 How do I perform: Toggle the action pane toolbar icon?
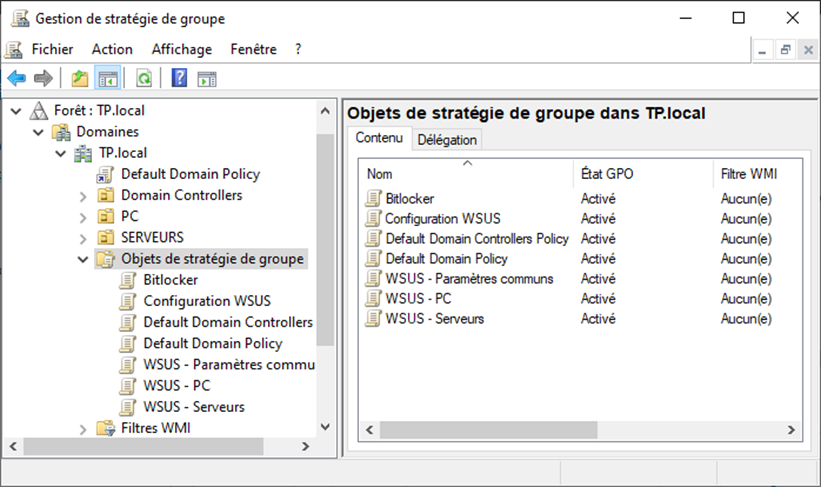207,79
